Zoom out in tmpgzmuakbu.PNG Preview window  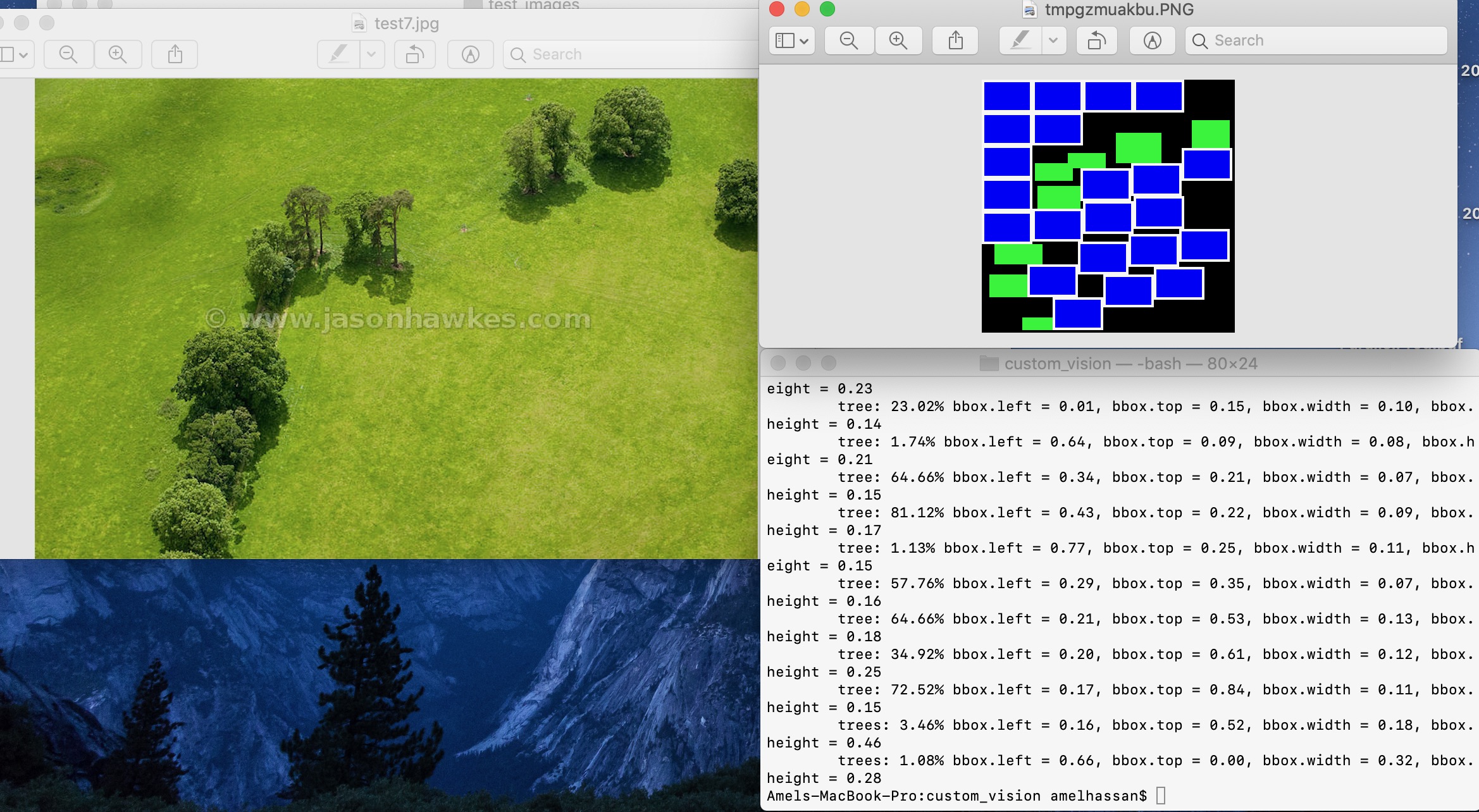(848, 41)
